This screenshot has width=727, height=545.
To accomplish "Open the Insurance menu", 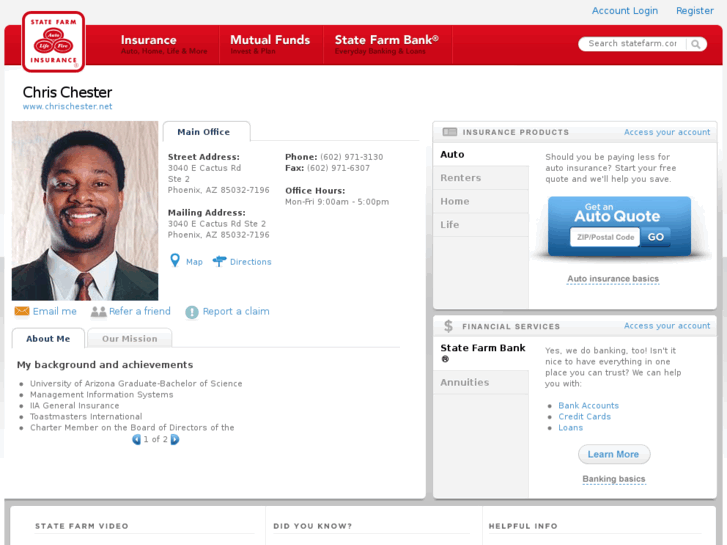I will coord(164,45).
